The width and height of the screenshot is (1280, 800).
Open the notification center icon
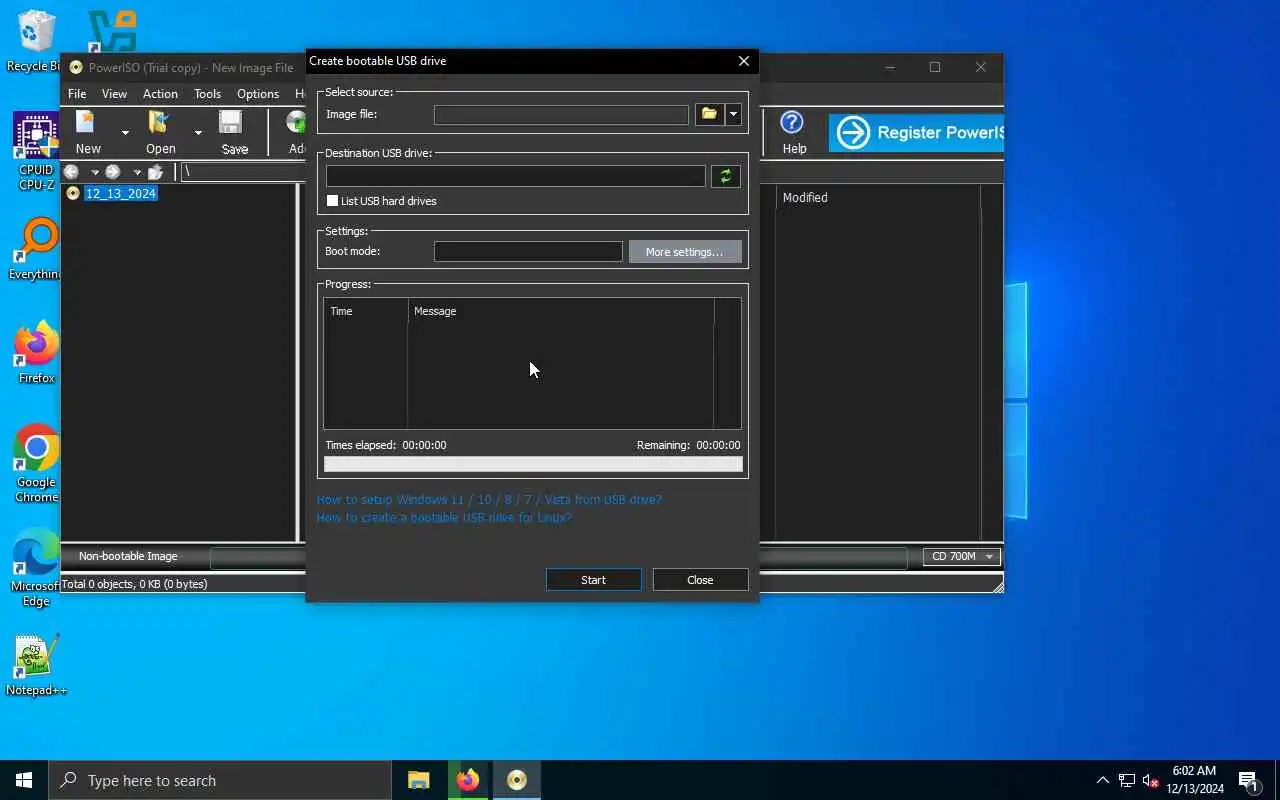coord(1249,780)
